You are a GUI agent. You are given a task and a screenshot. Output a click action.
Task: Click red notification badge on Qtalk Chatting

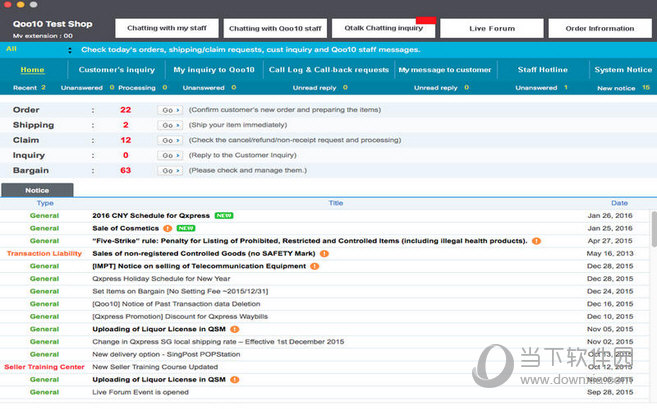[x=426, y=20]
